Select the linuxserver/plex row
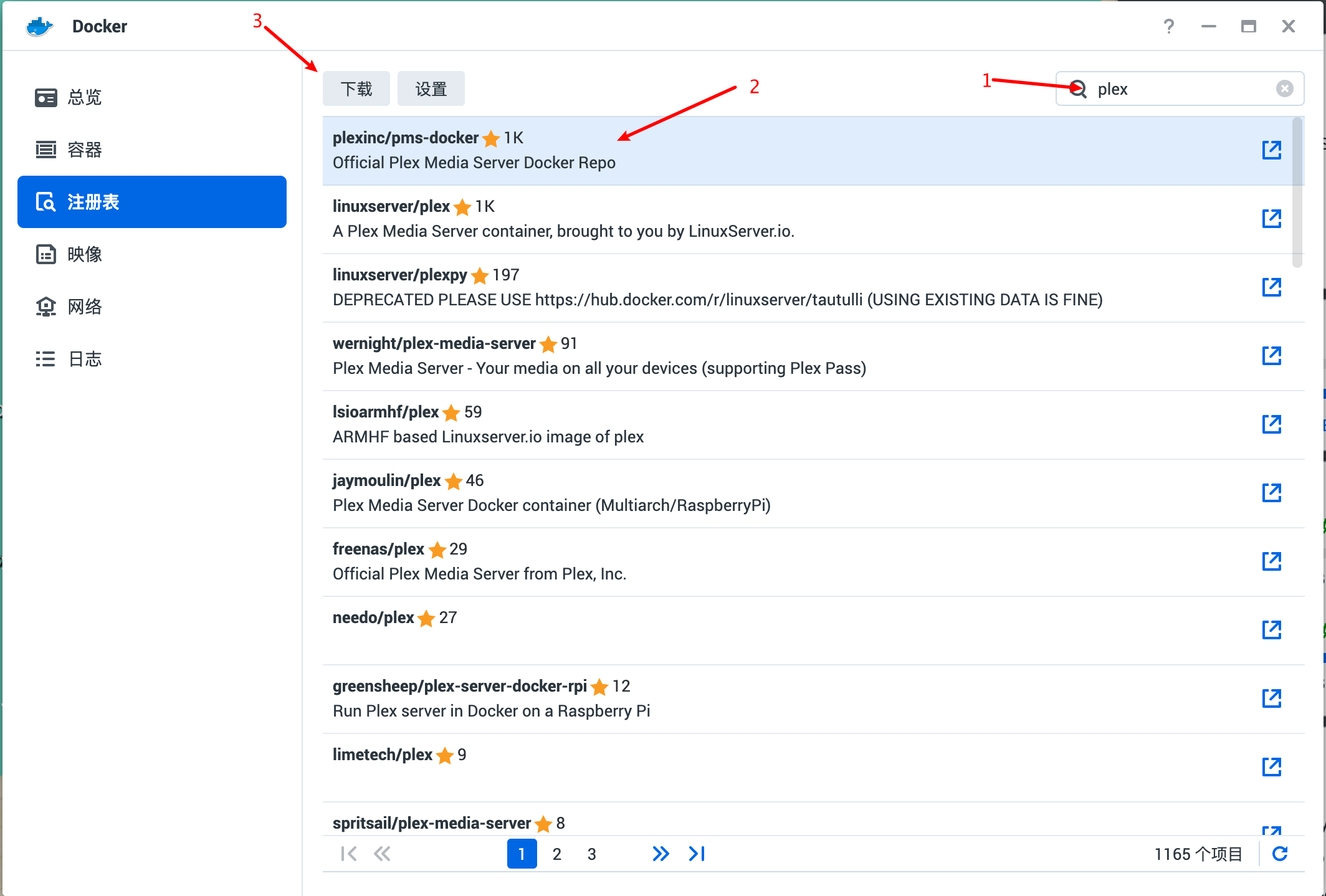This screenshot has height=896, width=1326. click(x=807, y=219)
